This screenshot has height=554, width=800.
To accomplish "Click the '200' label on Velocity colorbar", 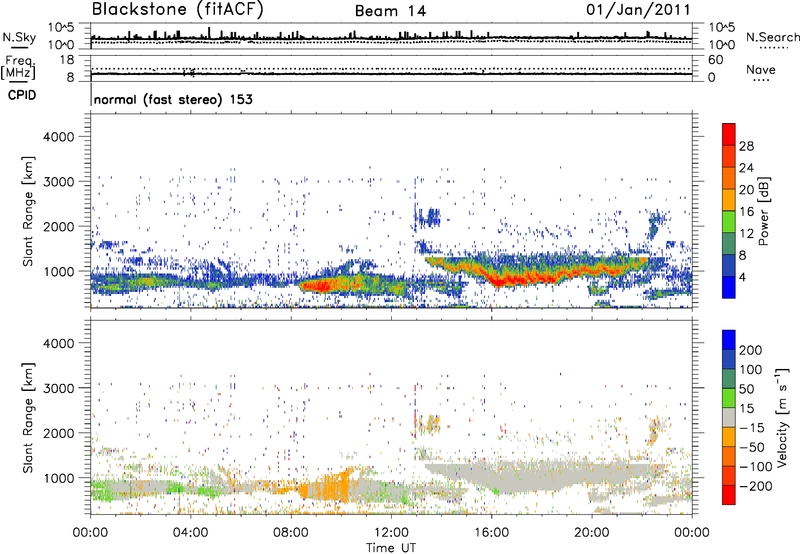I will (x=751, y=350).
